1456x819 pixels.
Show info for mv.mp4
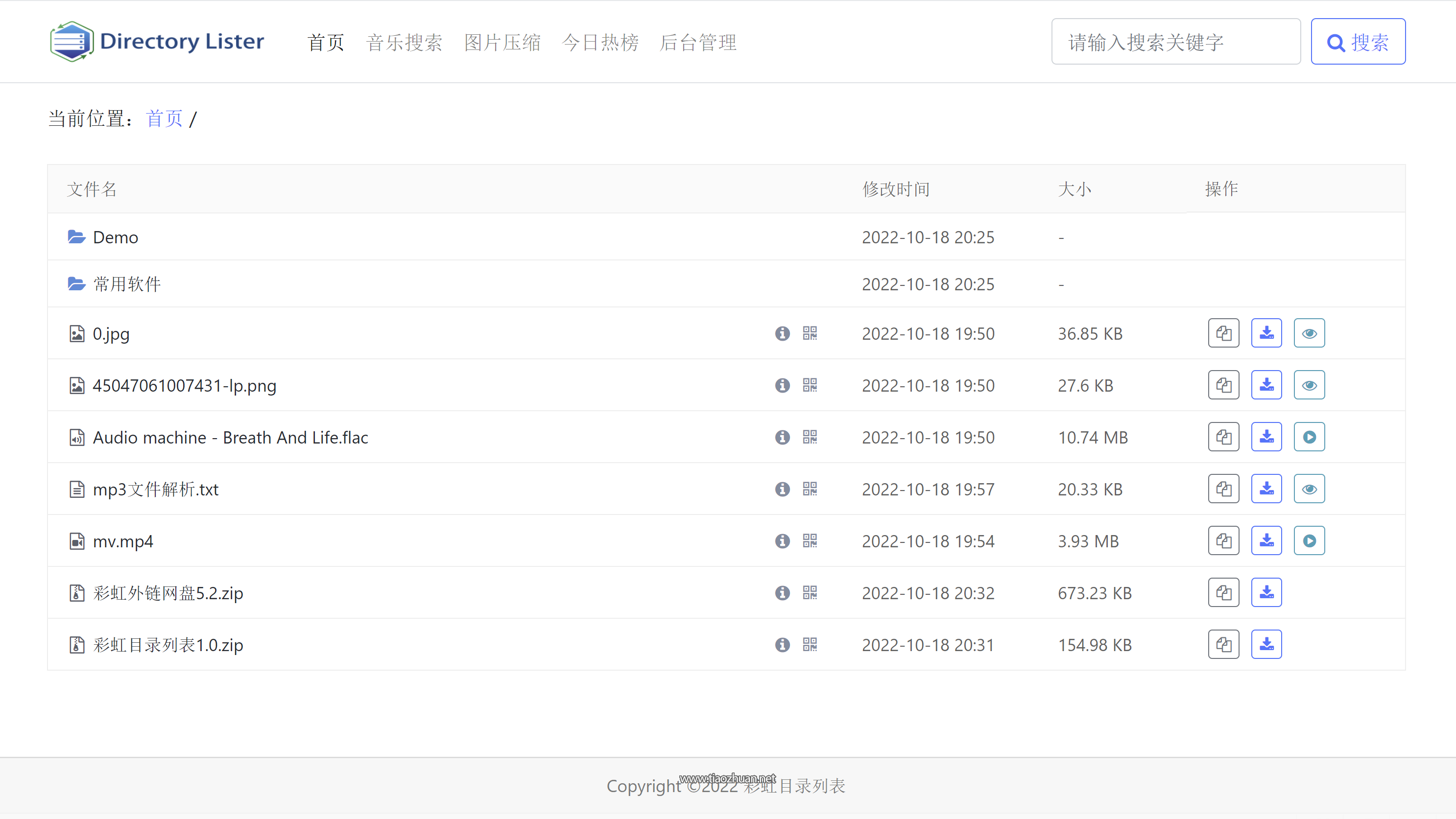(x=782, y=541)
